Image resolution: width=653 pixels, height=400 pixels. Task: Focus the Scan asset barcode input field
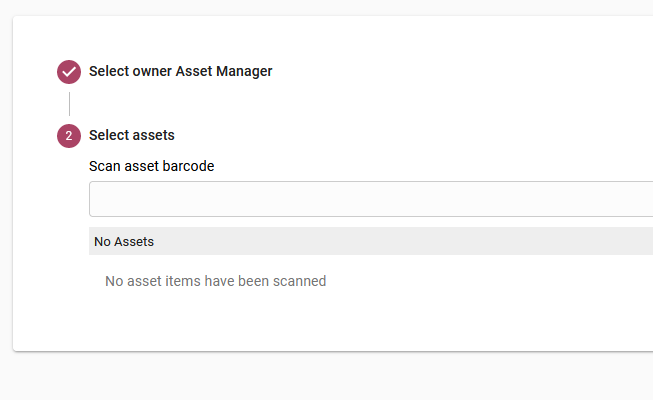click(x=371, y=199)
